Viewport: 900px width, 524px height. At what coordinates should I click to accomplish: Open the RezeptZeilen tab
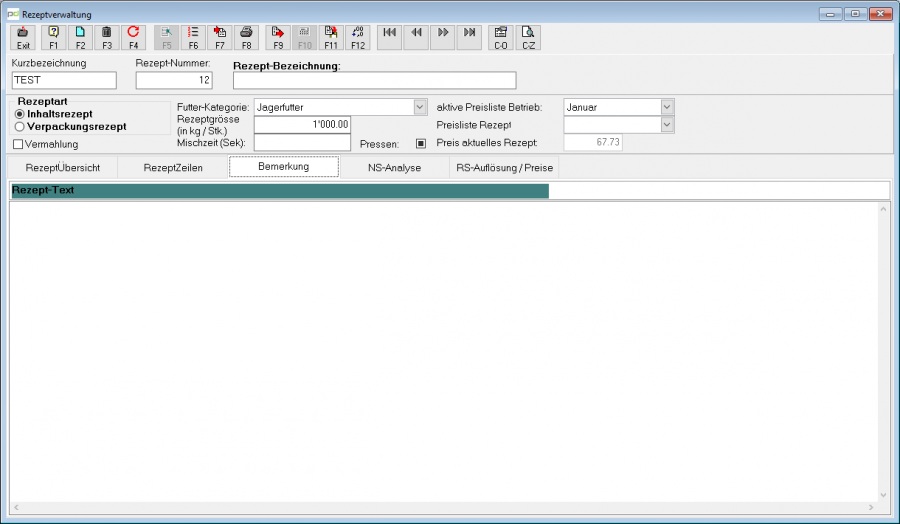coord(173,168)
